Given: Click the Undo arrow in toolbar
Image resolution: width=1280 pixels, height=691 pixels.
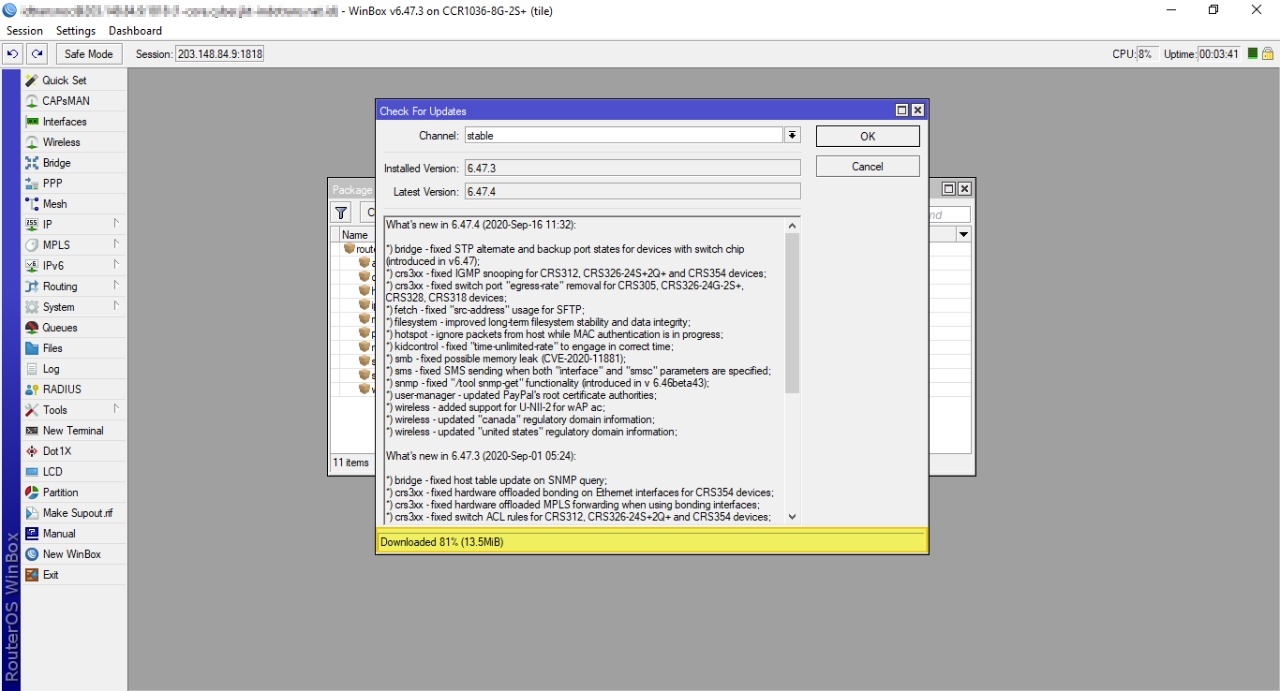Looking at the screenshot, I should (13, 54).
